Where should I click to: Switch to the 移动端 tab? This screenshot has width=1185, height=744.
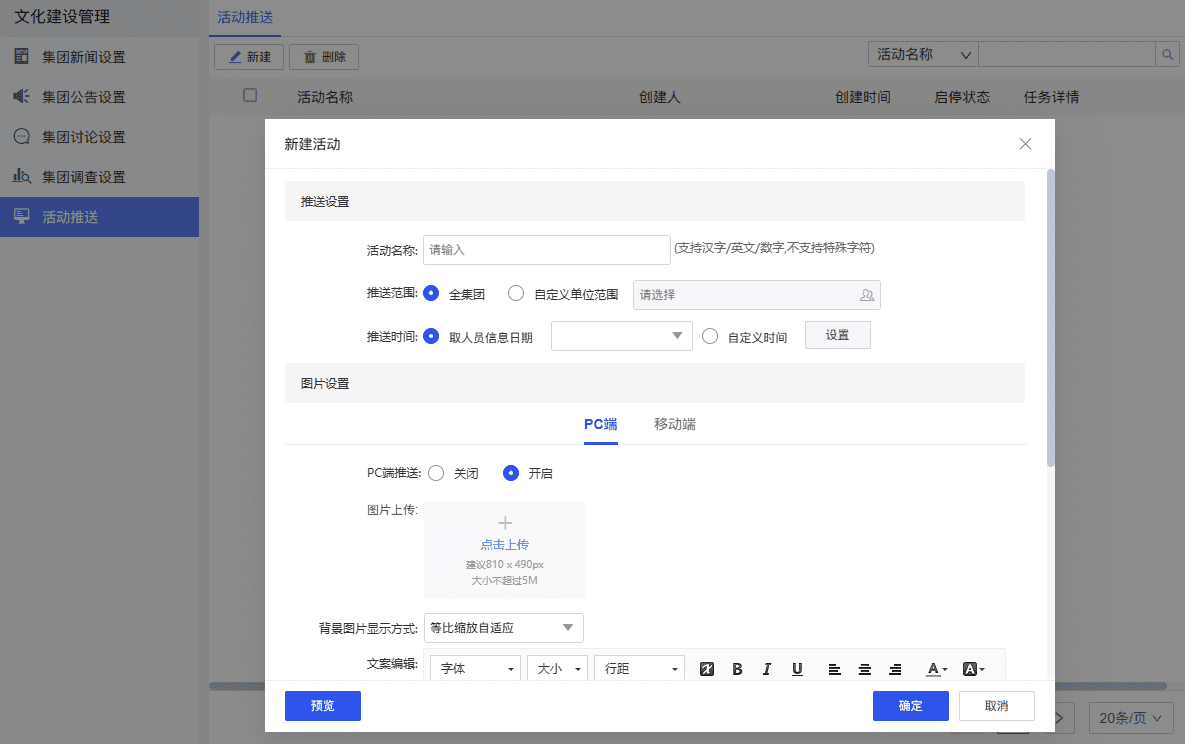[675, 424]
